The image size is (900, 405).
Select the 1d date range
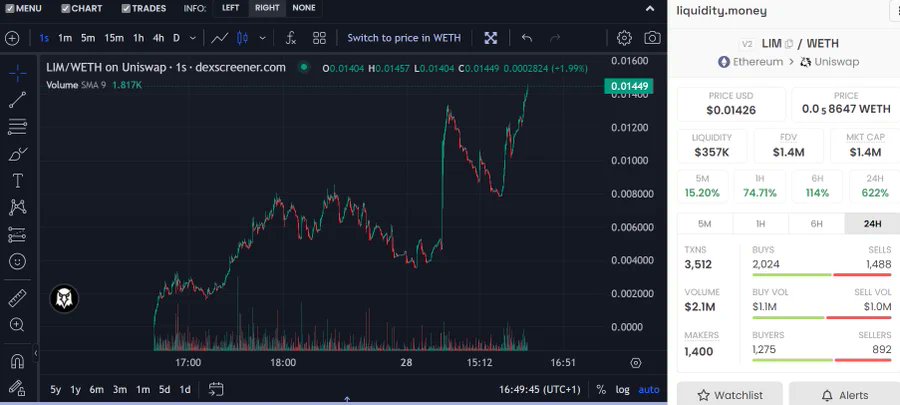pyautogui.click(x=185, y=390)
